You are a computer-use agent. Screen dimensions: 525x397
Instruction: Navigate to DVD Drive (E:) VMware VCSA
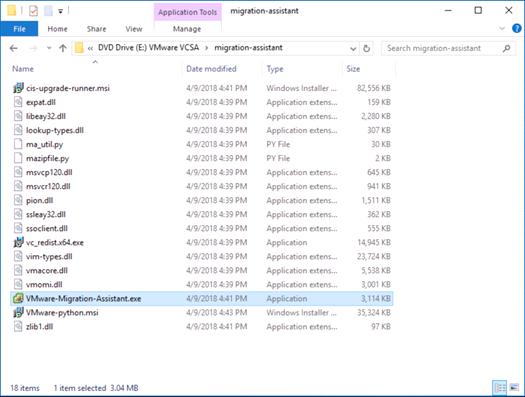point(148,48)
